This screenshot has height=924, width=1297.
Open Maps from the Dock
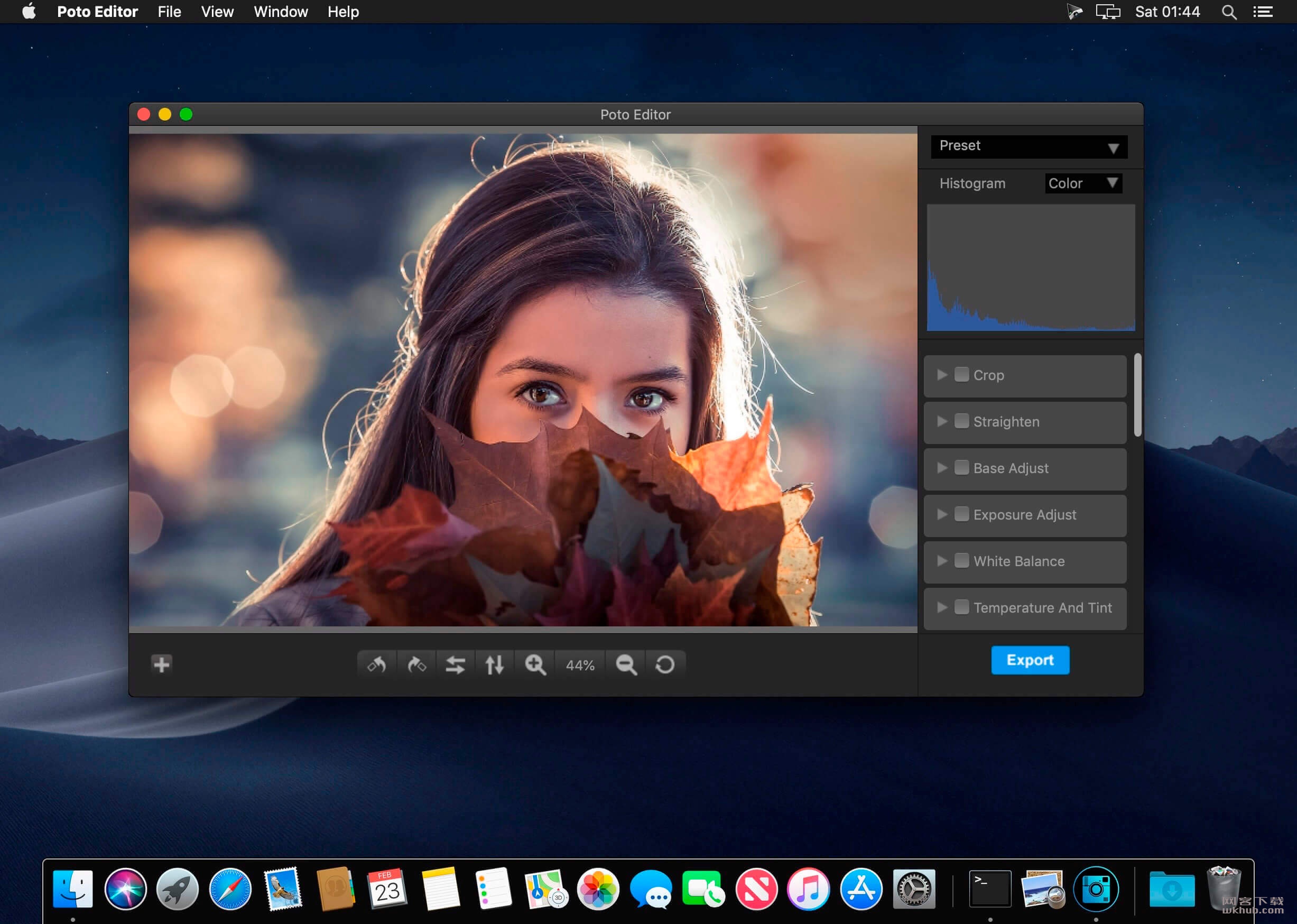(545, 889)
